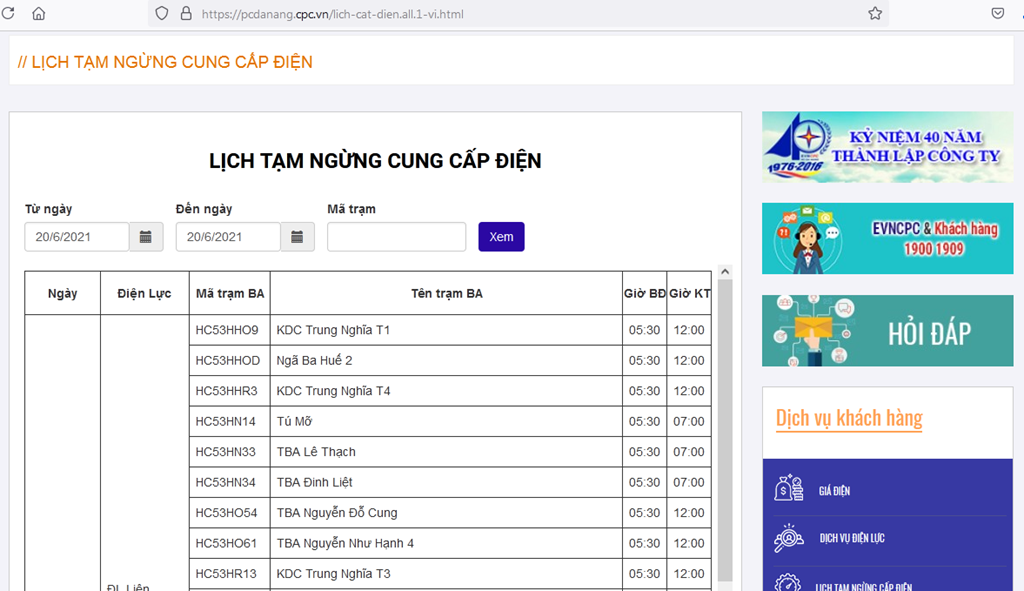Focus the Từ ngày date field
The image size is (1024, 591).
[x=77, y=236]
